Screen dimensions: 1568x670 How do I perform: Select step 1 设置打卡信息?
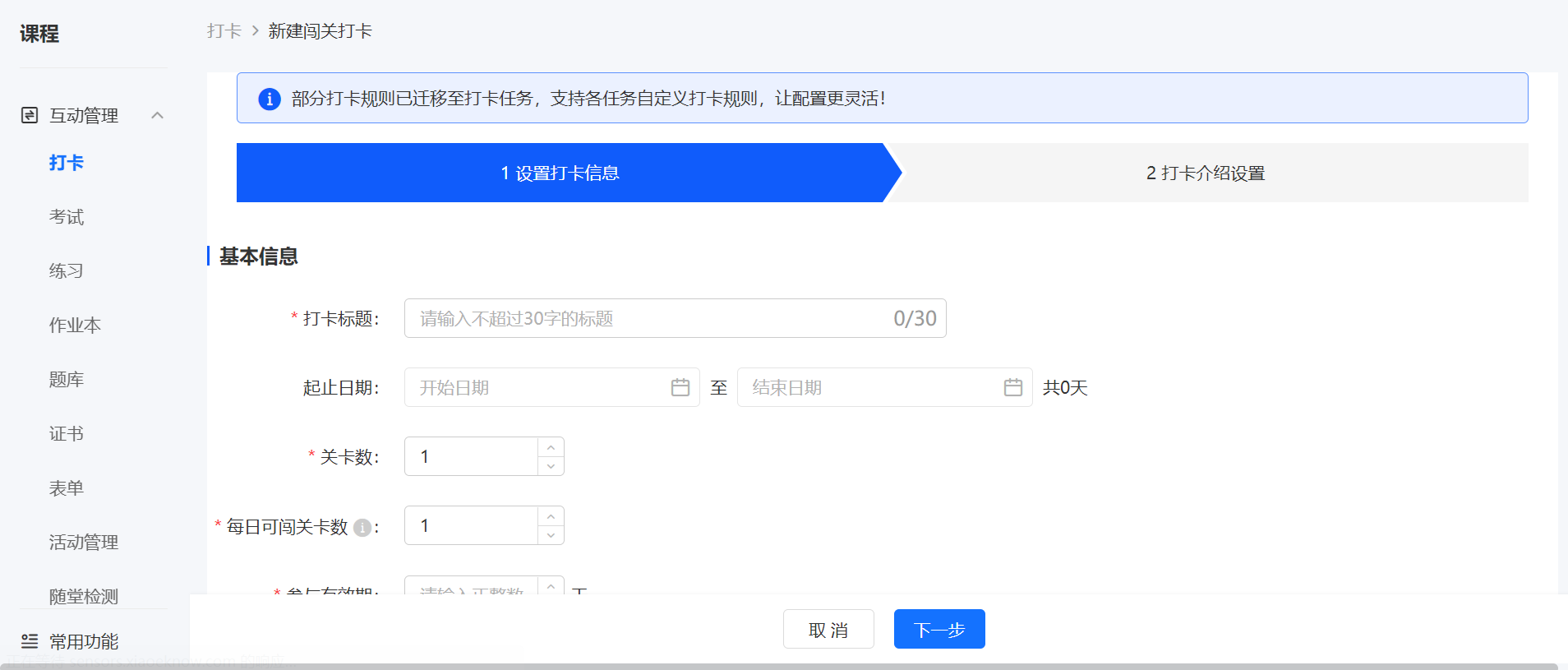560,173
